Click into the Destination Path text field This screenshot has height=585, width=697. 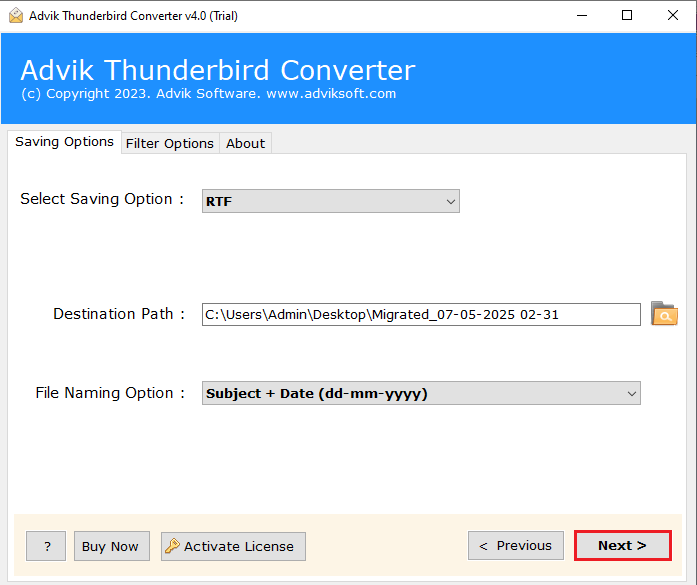(421, 315)
